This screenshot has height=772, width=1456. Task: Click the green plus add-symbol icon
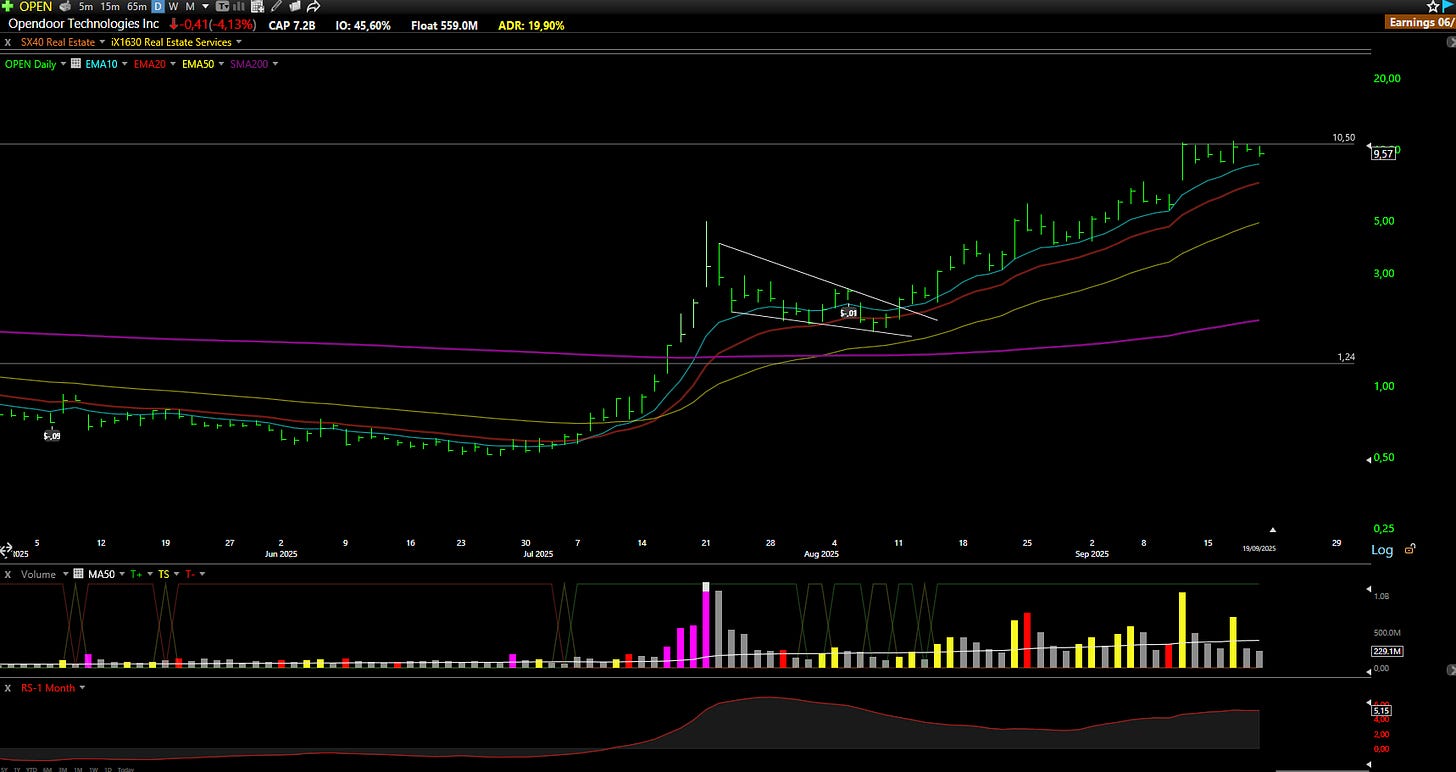click(8, 6)
